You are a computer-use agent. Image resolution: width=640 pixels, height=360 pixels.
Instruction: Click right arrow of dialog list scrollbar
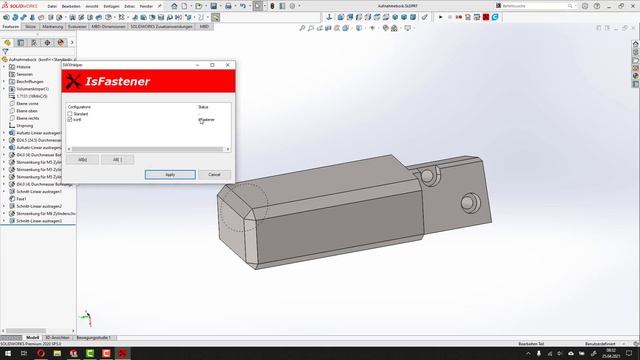[x=228, y=149]
